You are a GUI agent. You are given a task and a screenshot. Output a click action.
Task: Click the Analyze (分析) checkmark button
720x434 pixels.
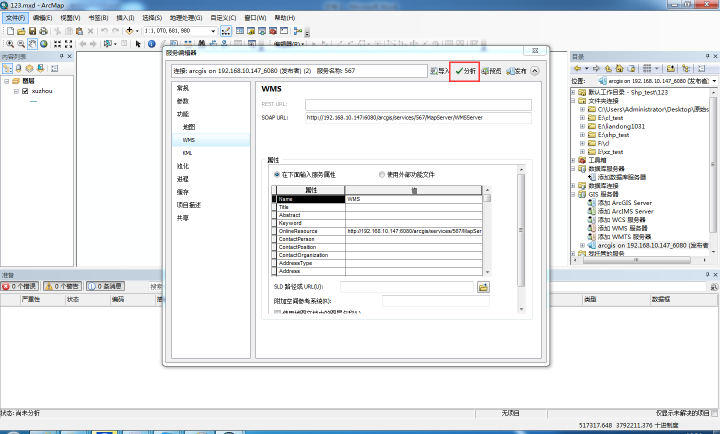[x=465, y=71]
